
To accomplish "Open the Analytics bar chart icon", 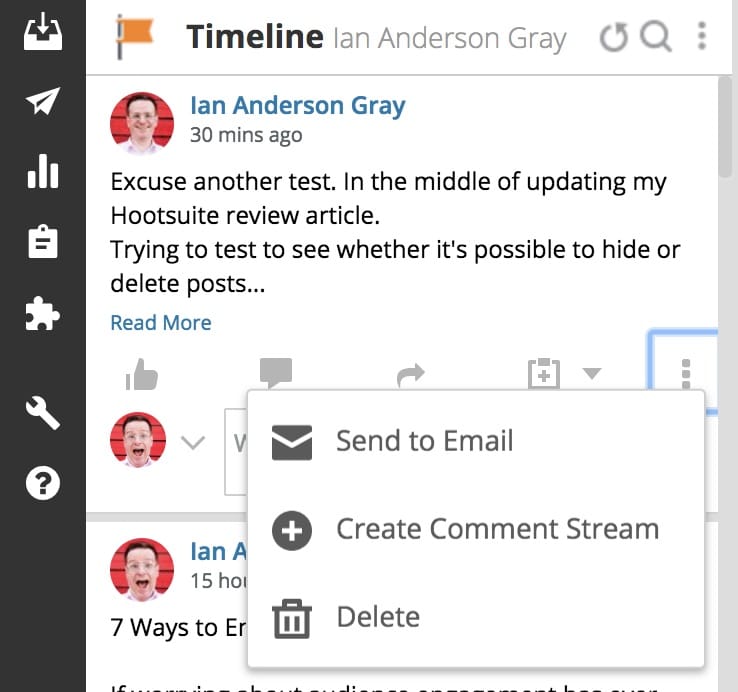I will [x=43, y=171].
